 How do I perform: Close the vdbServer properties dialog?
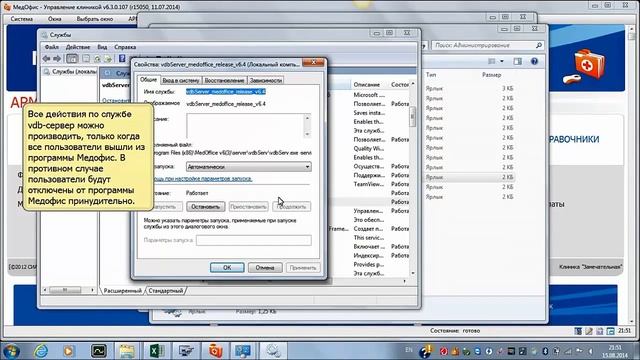[313, 62]
